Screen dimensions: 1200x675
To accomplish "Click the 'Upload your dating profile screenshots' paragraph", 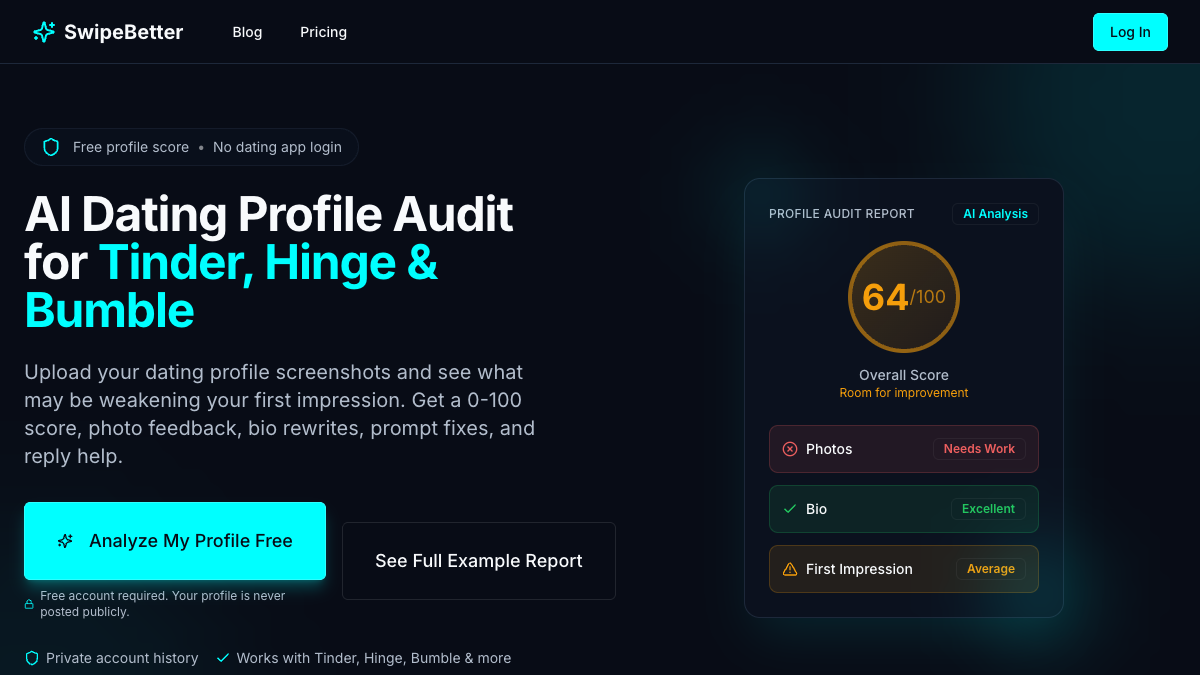I will 280,414.
